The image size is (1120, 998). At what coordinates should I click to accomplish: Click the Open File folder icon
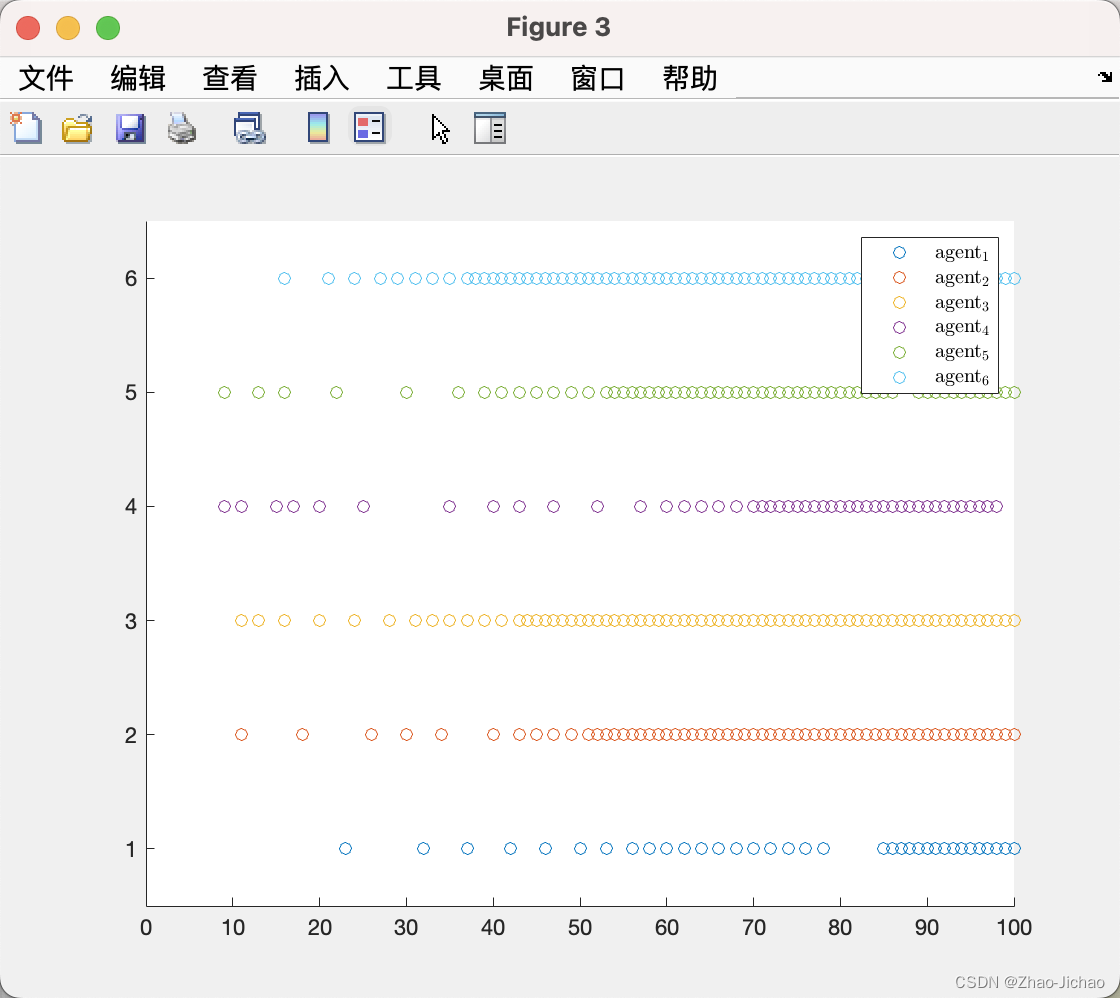tap(77, 129)
